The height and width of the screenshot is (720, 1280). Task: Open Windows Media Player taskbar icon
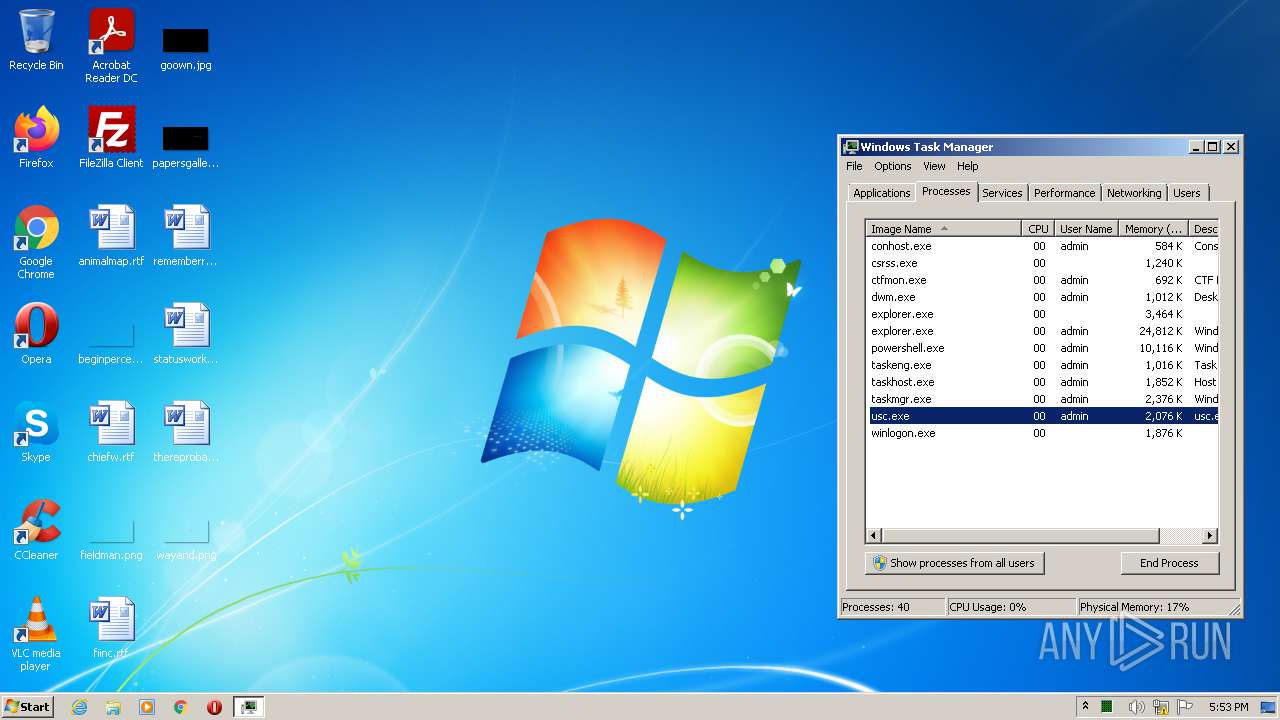(147, 707)
